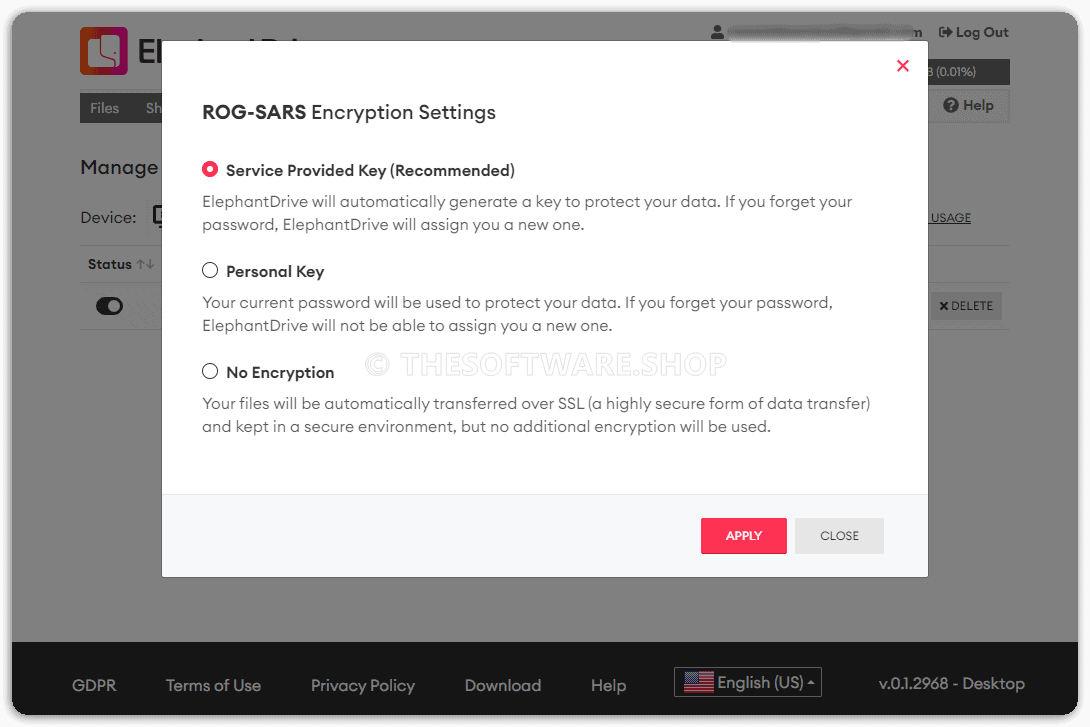
Task: Expand the English (US) language dropdown
Action: (x=748, y=682)
